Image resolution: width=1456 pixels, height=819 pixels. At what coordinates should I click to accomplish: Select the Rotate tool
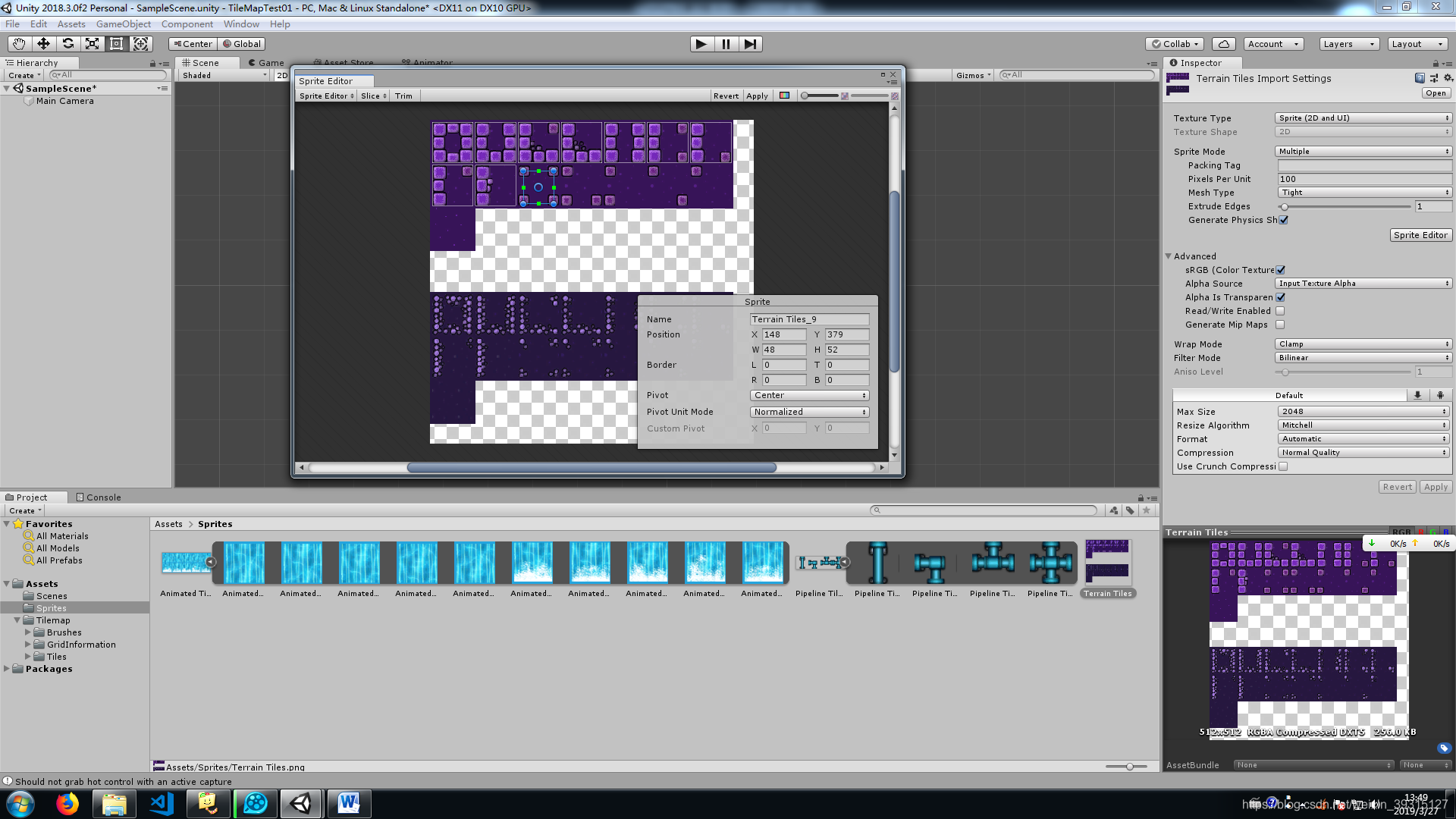[67, 44]
